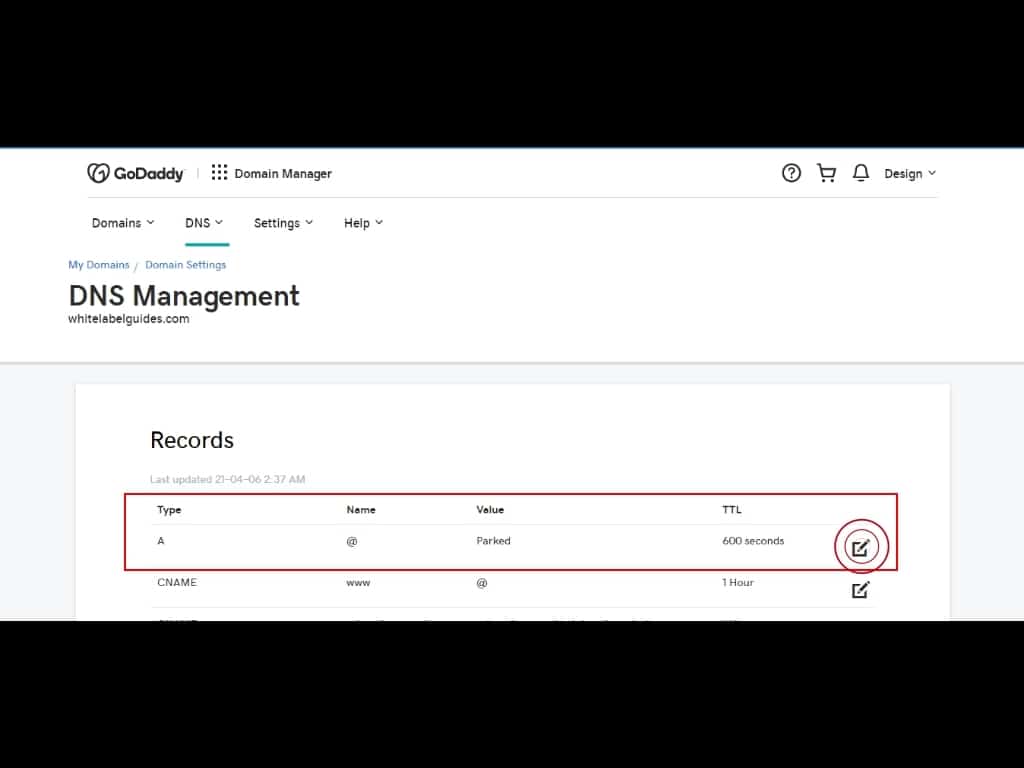Click the Name column header
This screenshot has width=1024, height=768.
(x=361, y=510)
